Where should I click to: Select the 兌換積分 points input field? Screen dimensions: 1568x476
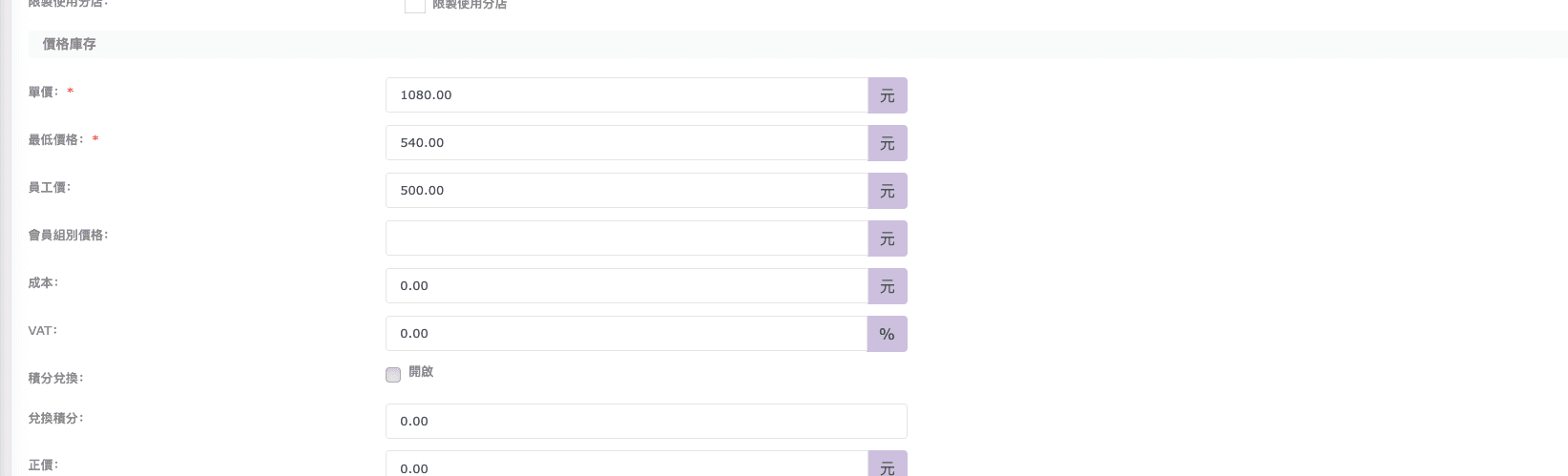645,421
